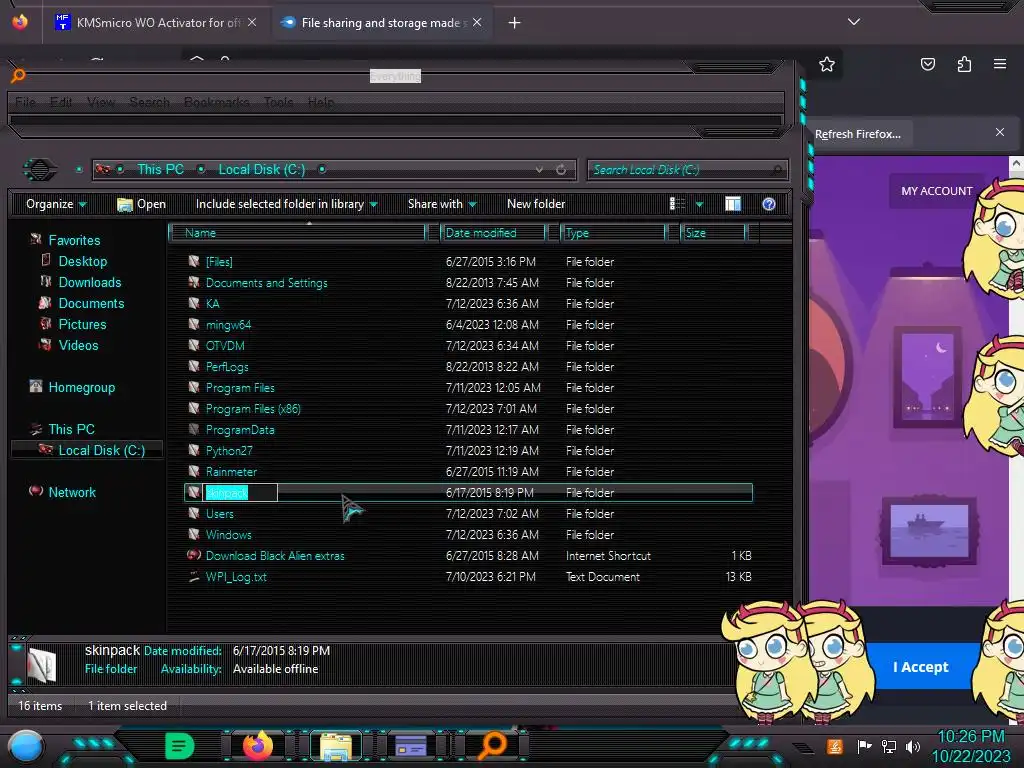Open Firefox from the taskbar
Screen dimensions: 1024x768
tap(258, 746)
